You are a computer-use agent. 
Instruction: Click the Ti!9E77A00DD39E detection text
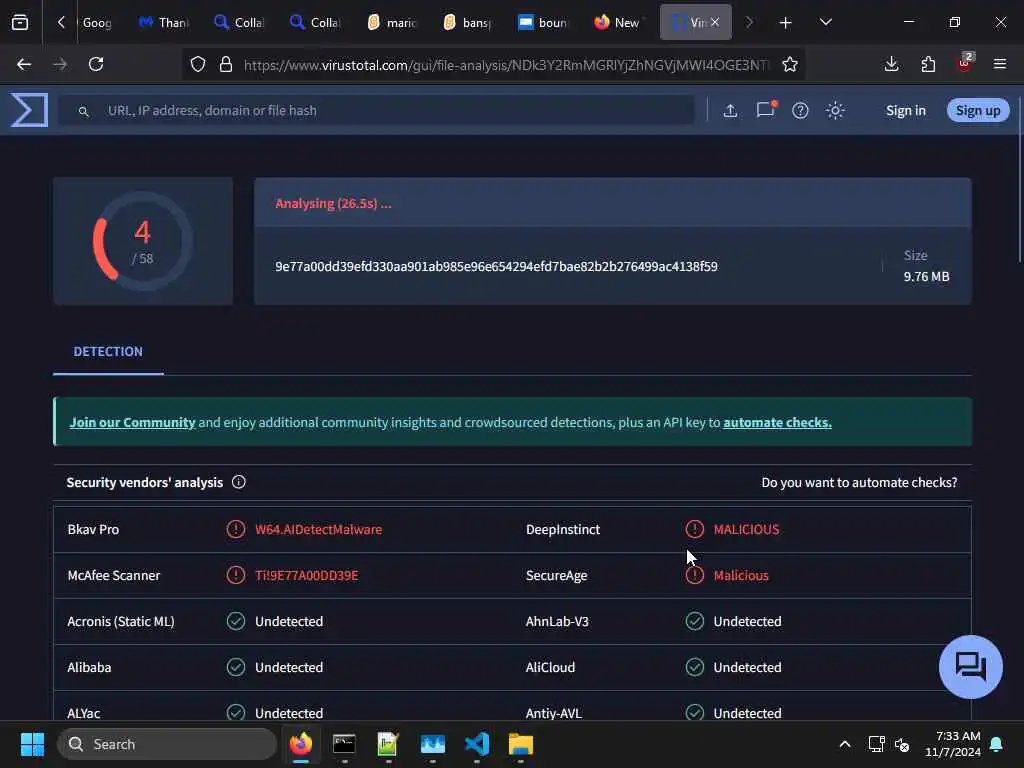pyautogui.click(x=306, y=575)
